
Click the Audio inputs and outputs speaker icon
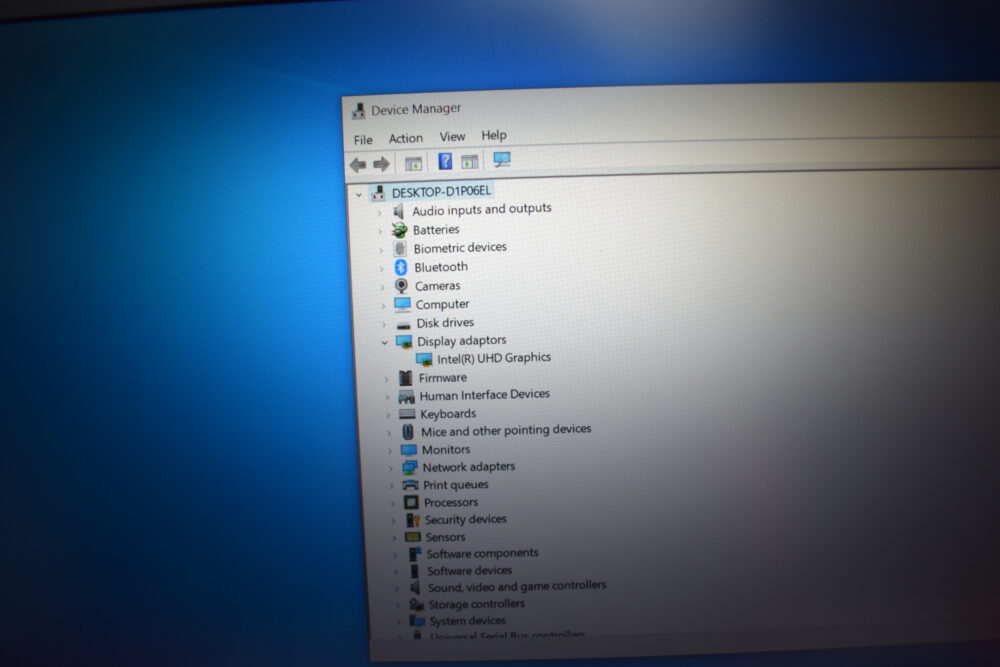[399, 211]
